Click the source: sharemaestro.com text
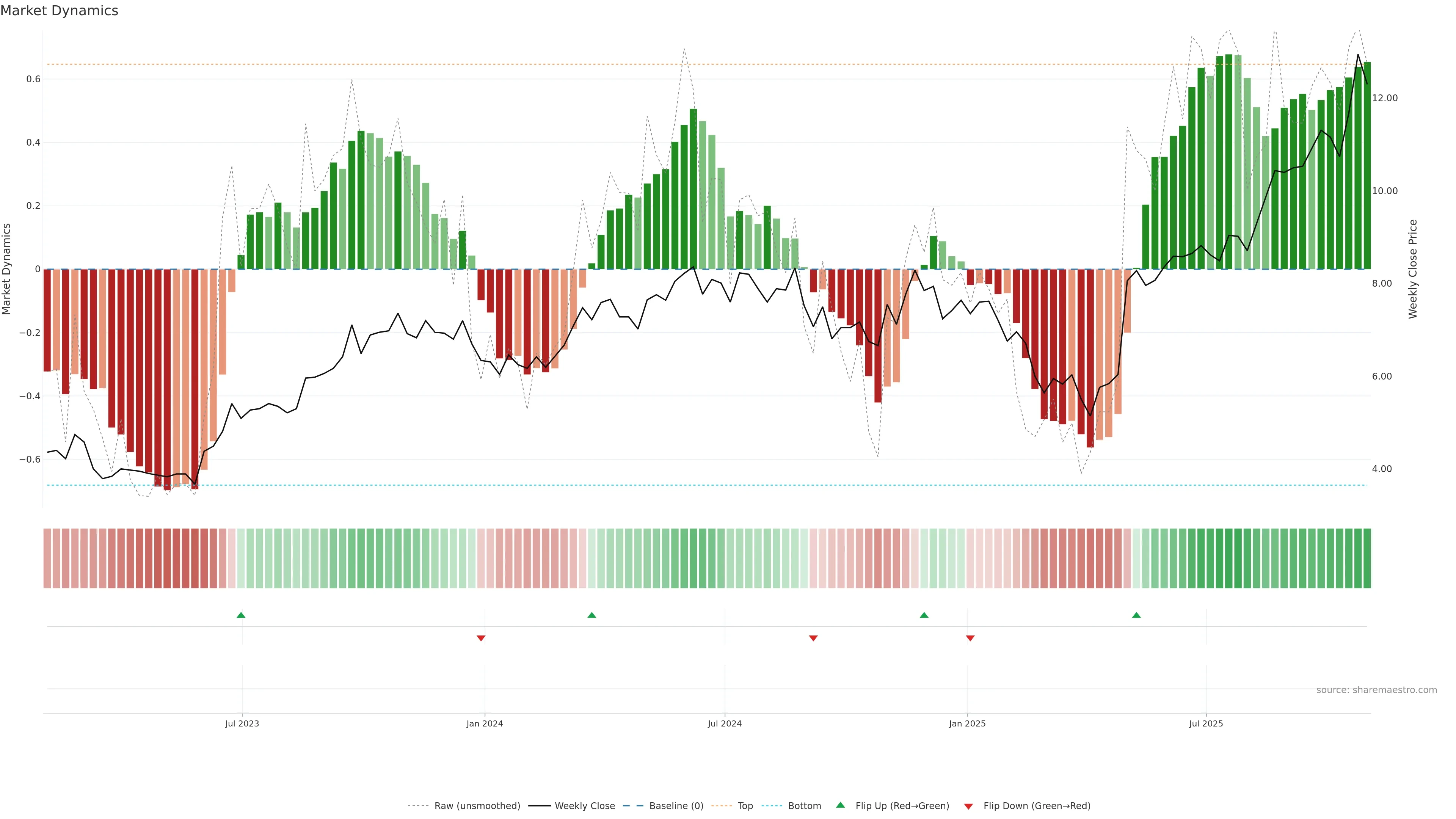 pyautogui.click(x=1376, y=690)
